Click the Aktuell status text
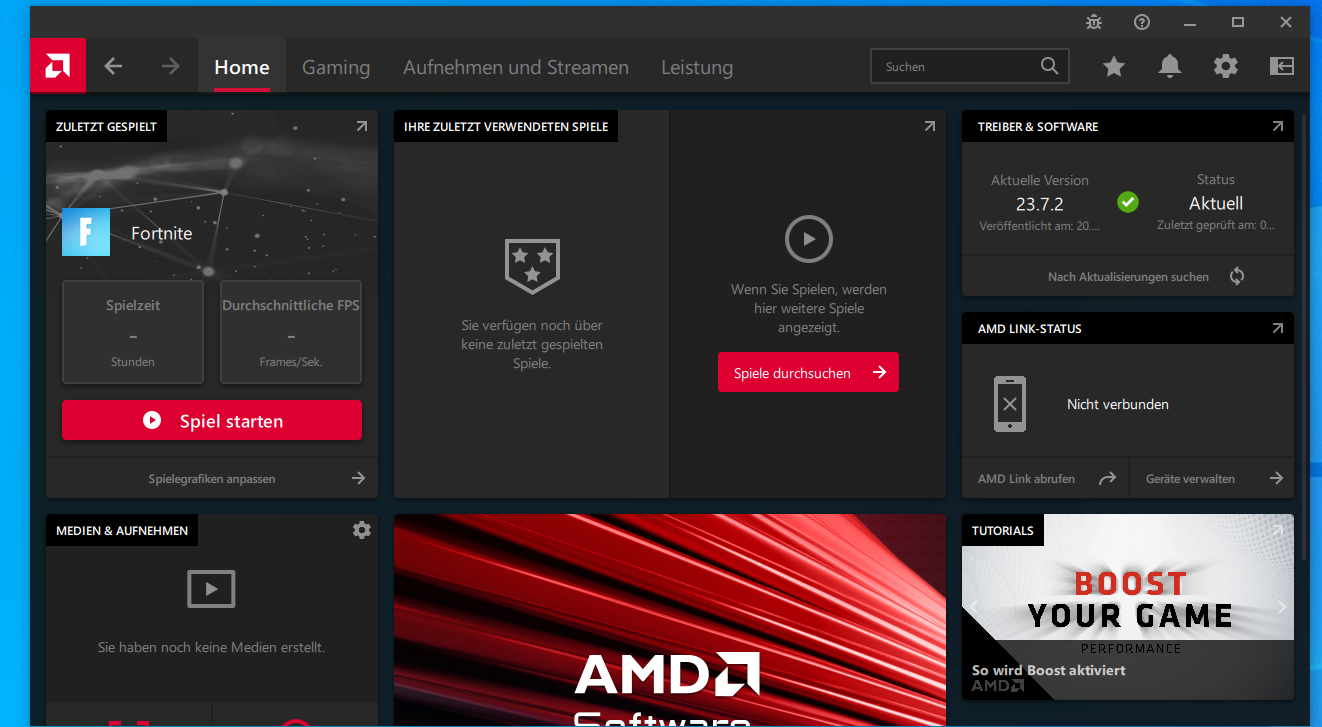This screenshot has width=1322, height=727. (1216, 203)
